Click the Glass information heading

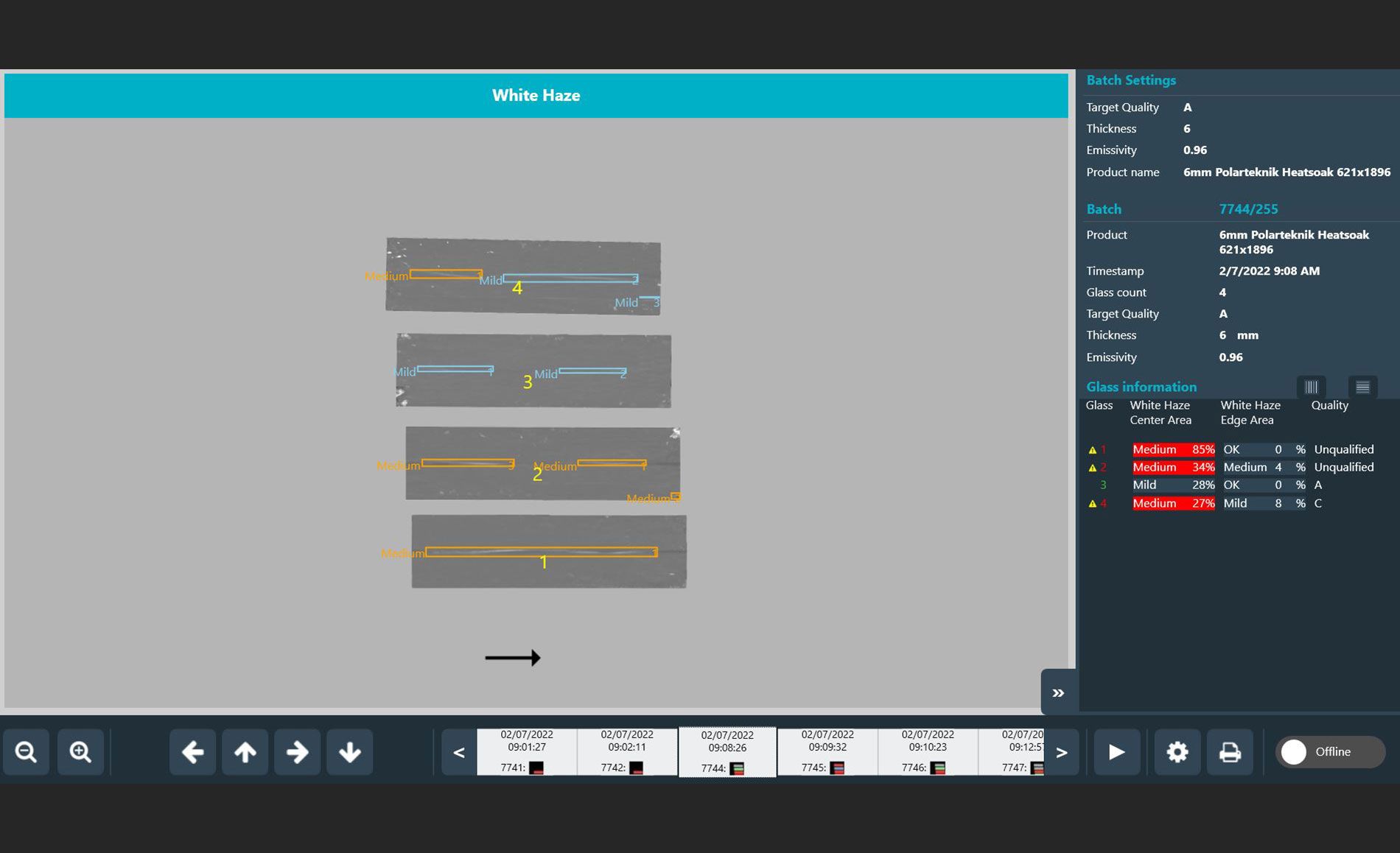pyautogui.click(x=1141, y=387)
